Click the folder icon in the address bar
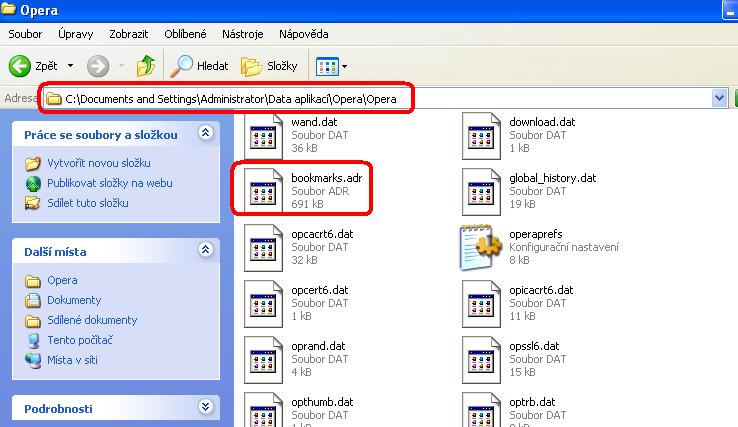The height and width of the screenshot is (427, 738). pyautogui.click(x=54, y=99)
